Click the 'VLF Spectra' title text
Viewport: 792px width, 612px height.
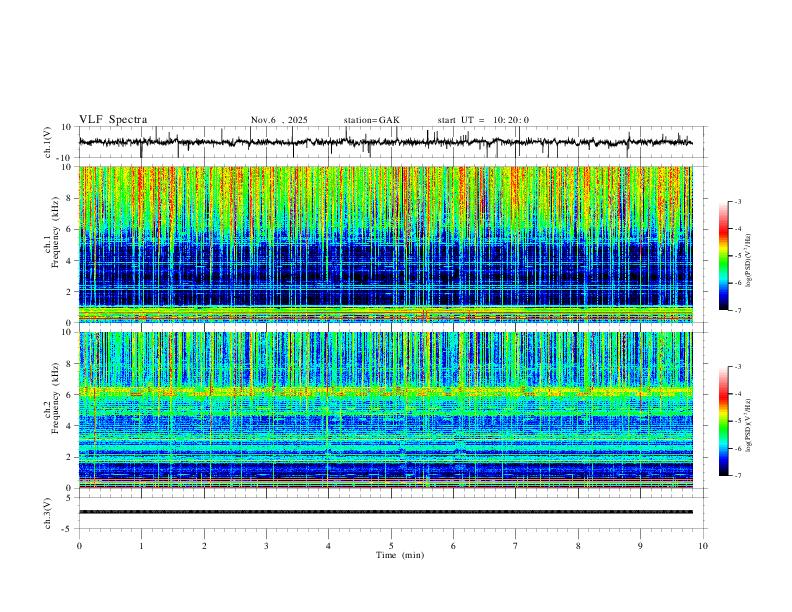[x=113, y=120]
